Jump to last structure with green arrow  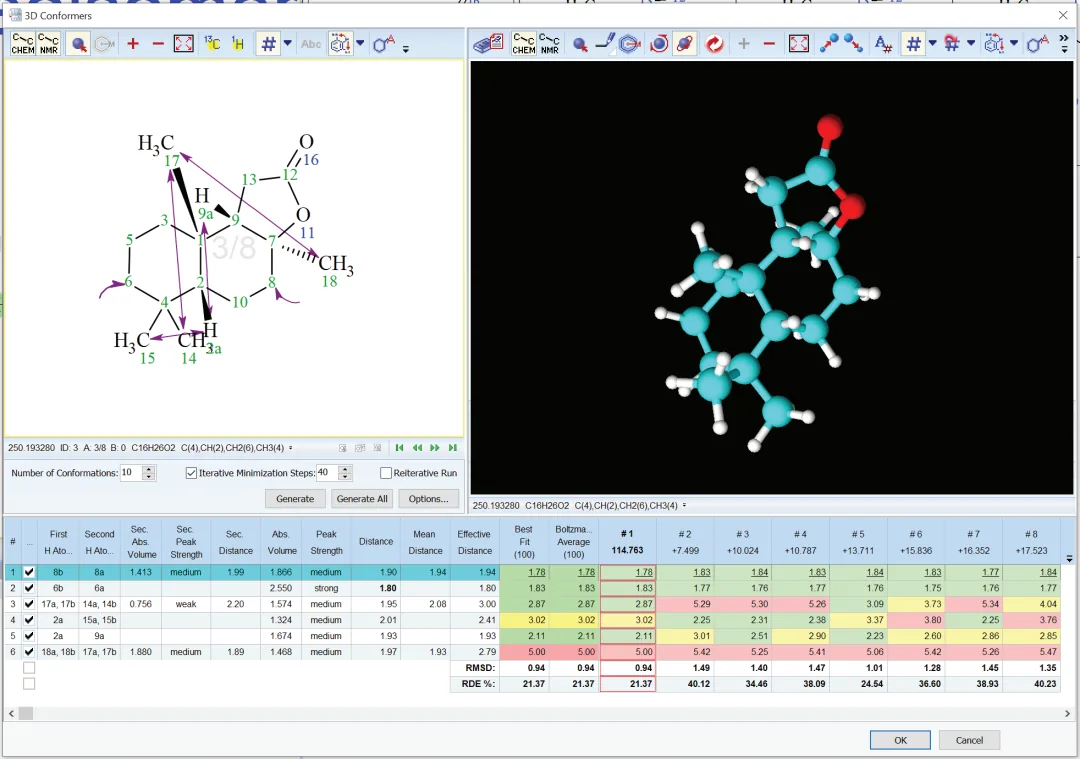[453, 448]
